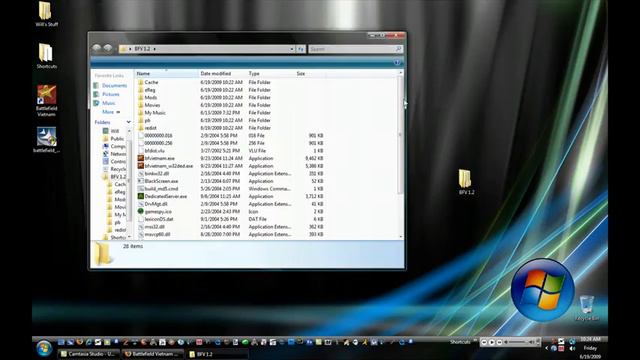Select the BFV 1.2 folder on desktop

pyautogui.click(x=466, y=182)
